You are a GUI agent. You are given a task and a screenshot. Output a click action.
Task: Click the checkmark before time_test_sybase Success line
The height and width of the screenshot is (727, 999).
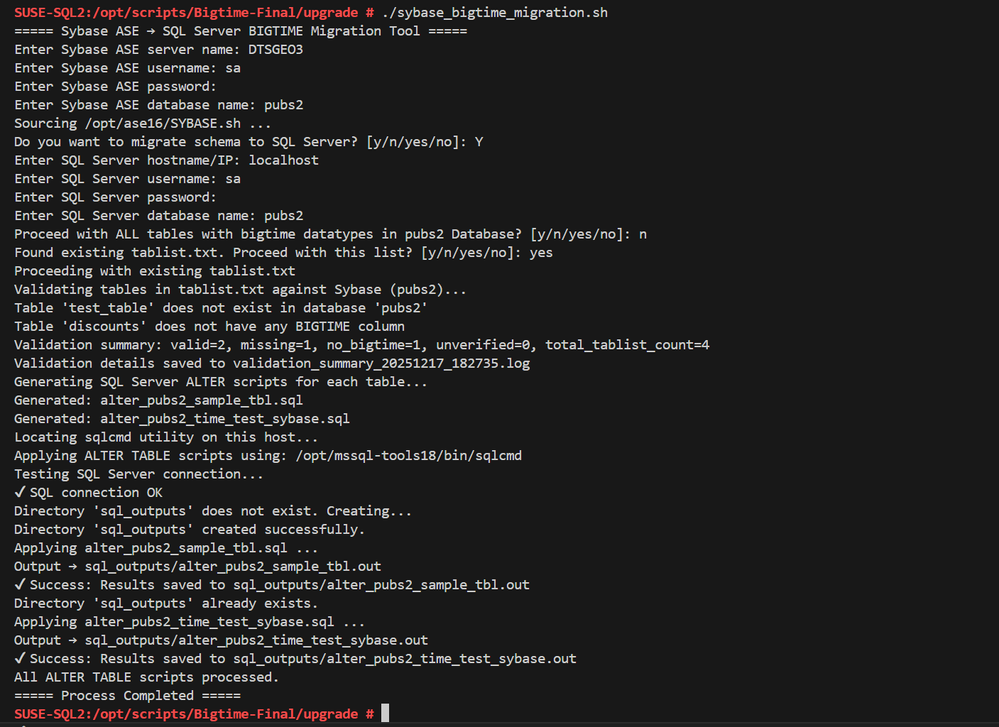20,658
